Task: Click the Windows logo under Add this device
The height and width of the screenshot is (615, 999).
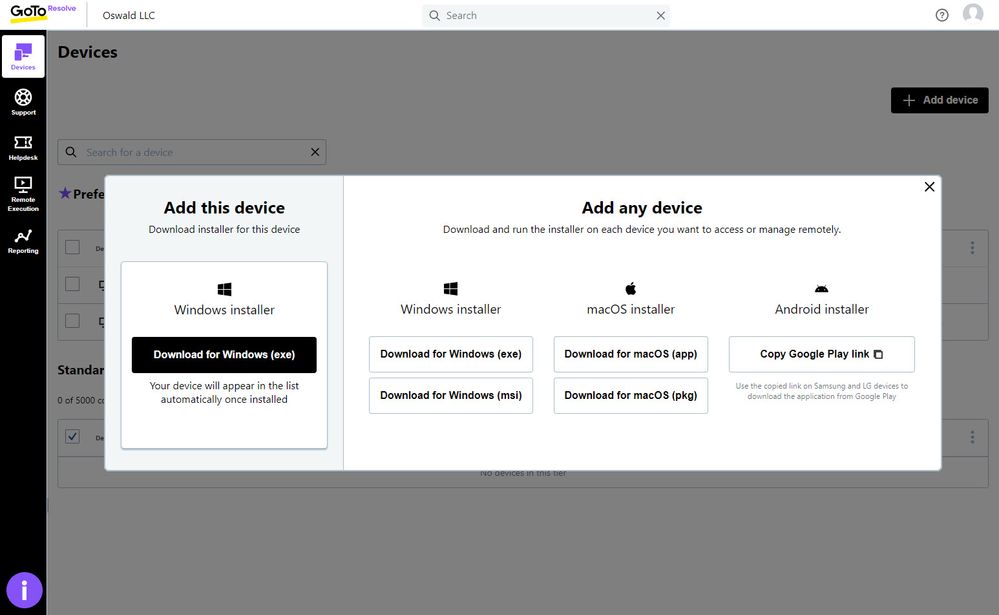Action: [x=224, y=289]
